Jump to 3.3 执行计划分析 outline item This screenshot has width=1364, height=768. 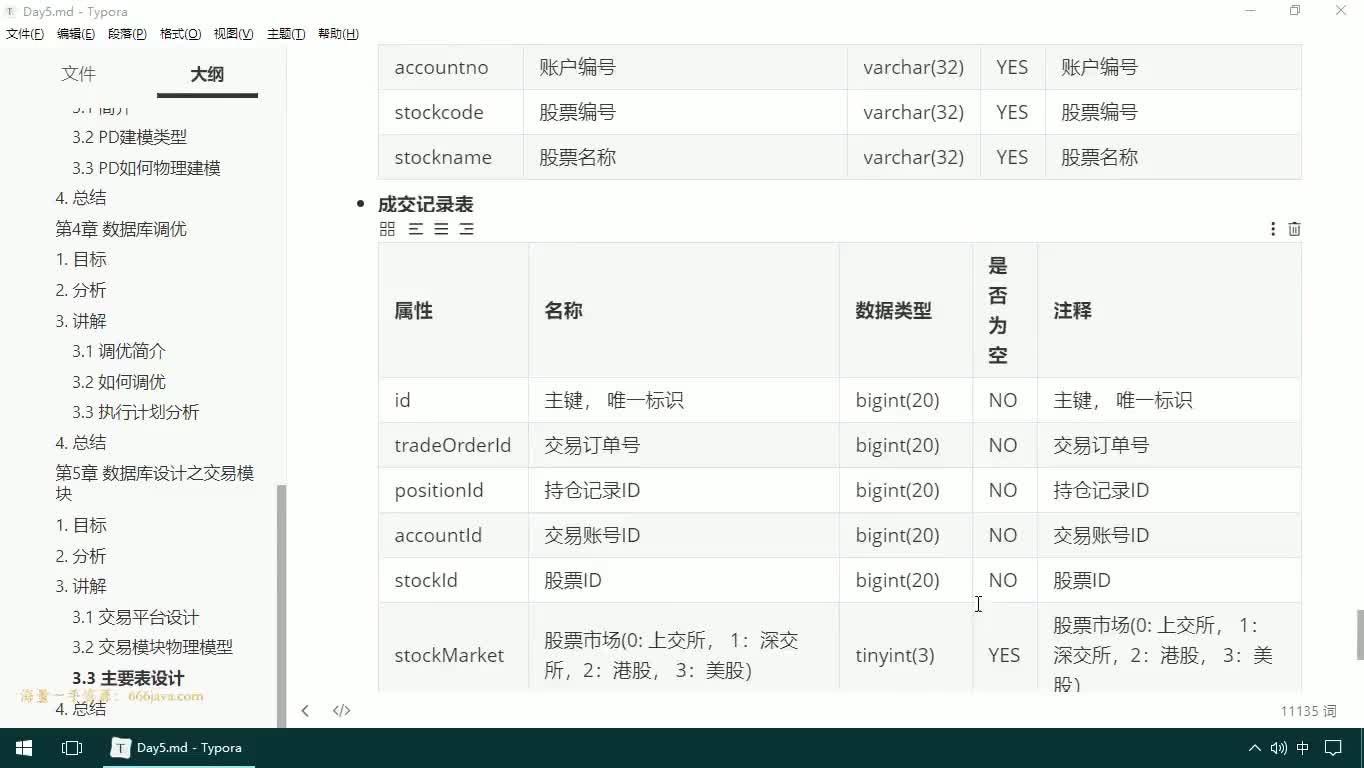(135, 412)
